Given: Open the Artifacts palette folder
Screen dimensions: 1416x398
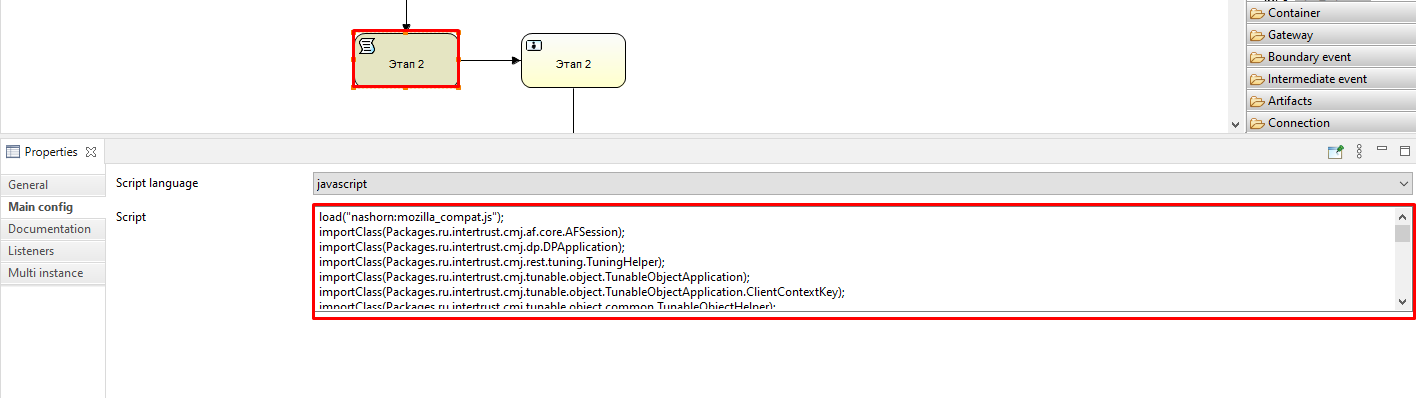Looking at the screenshot, I should pyautogui.click(x=1331, y=101).
